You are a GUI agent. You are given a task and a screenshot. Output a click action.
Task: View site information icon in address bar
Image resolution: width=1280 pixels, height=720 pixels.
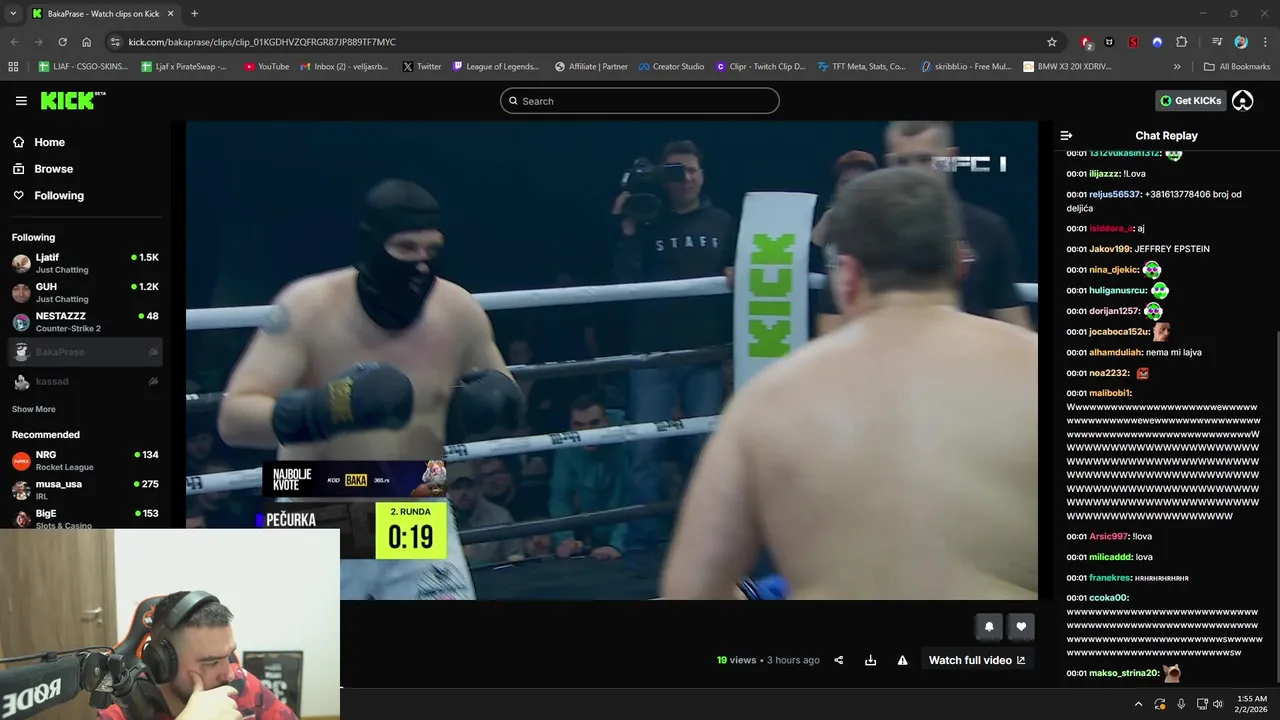tap(115, 42)
